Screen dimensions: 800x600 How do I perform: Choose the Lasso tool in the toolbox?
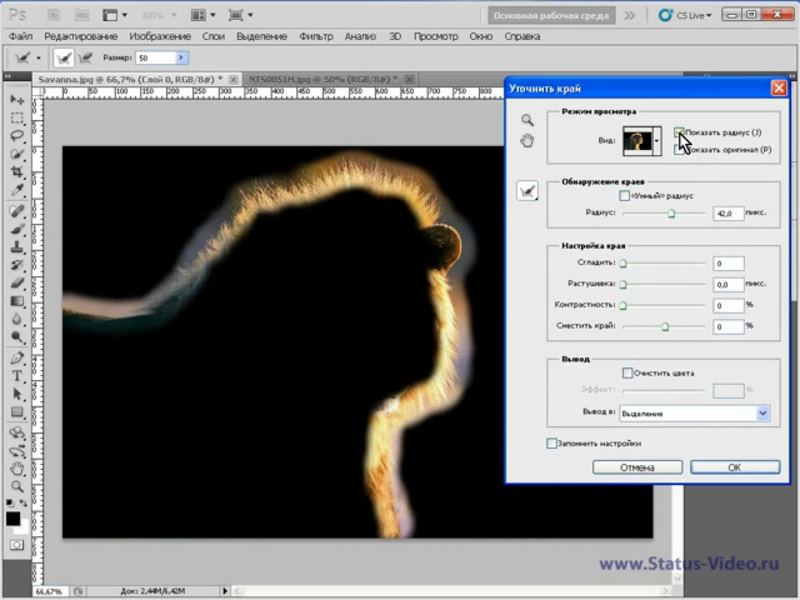(16, 135)
